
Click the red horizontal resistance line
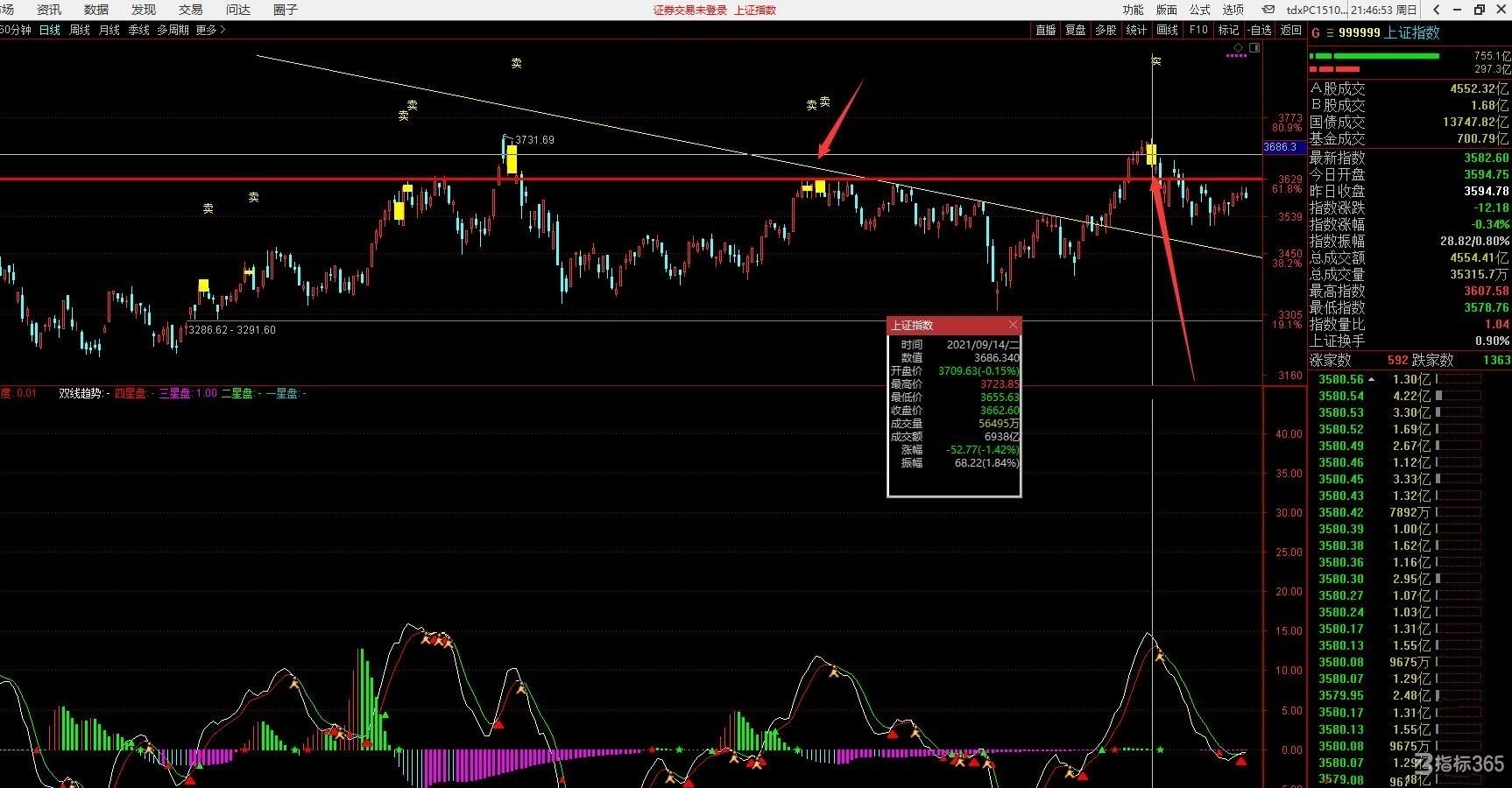tap(631, 179)
